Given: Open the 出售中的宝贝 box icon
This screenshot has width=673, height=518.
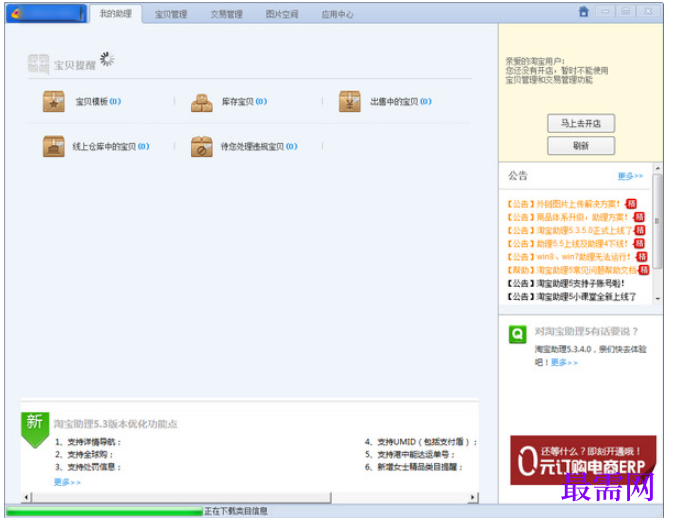Looking at the screenshot, I should coord(350,102).
